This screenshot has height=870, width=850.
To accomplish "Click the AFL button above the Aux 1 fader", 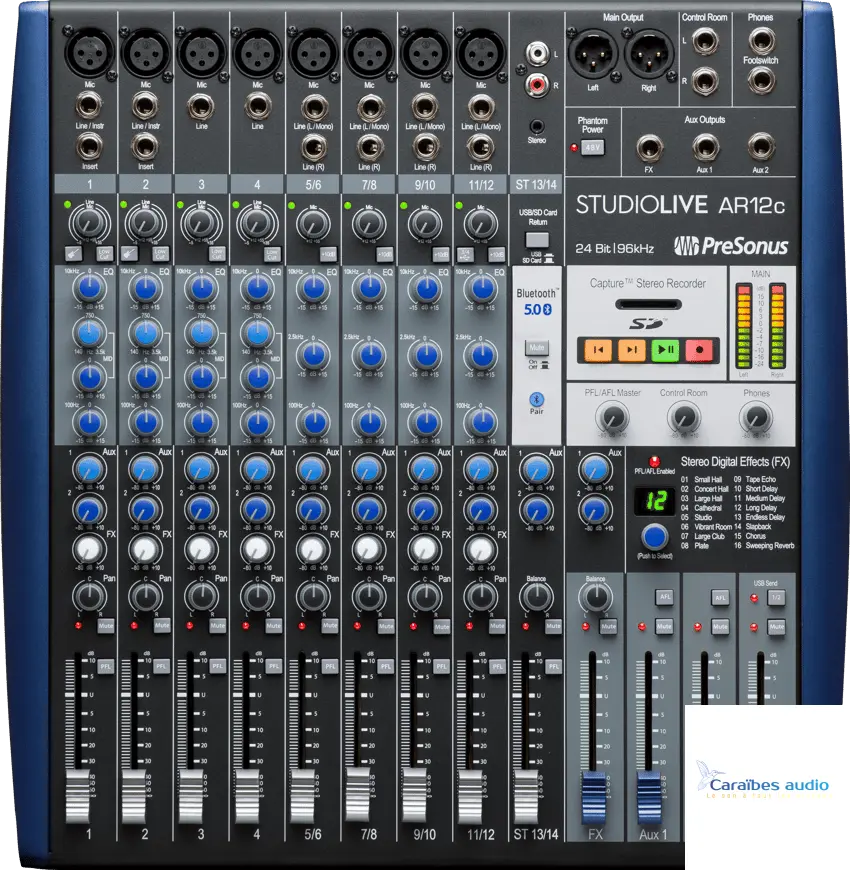I will pos(664,597).
